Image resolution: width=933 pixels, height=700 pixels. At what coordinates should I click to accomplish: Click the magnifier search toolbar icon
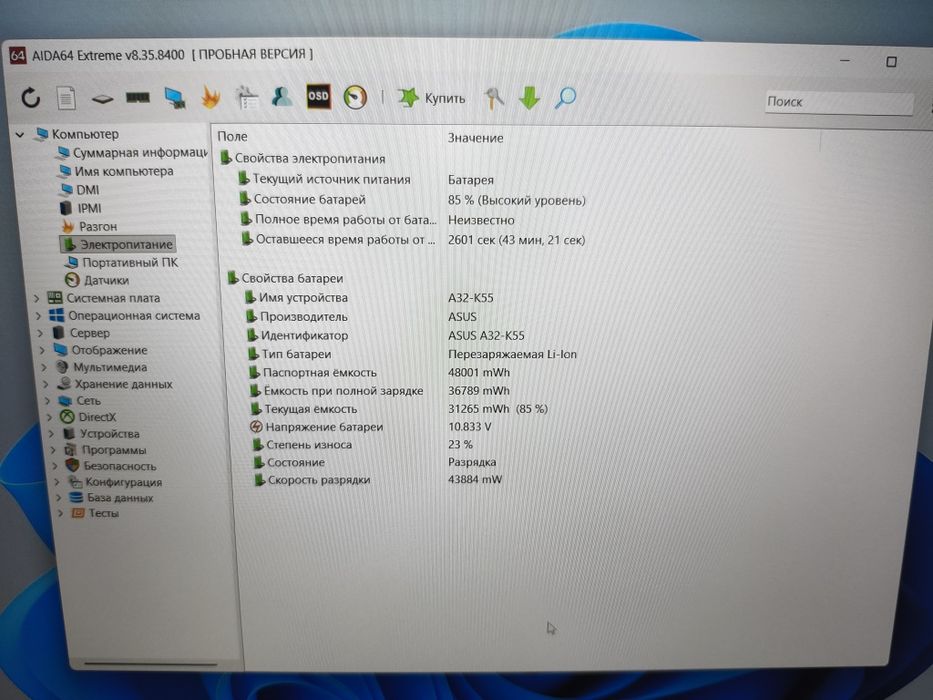tap(565, 98)
